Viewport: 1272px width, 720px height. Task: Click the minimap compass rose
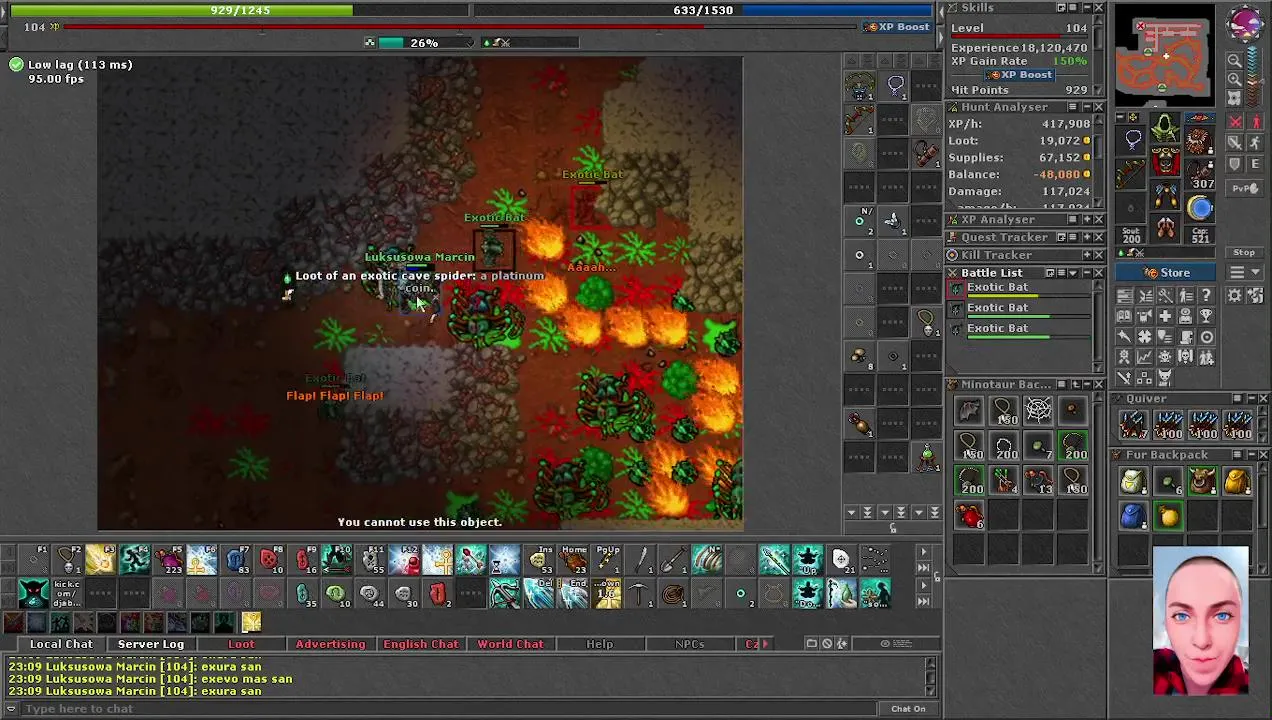[x=1245, y=25]
